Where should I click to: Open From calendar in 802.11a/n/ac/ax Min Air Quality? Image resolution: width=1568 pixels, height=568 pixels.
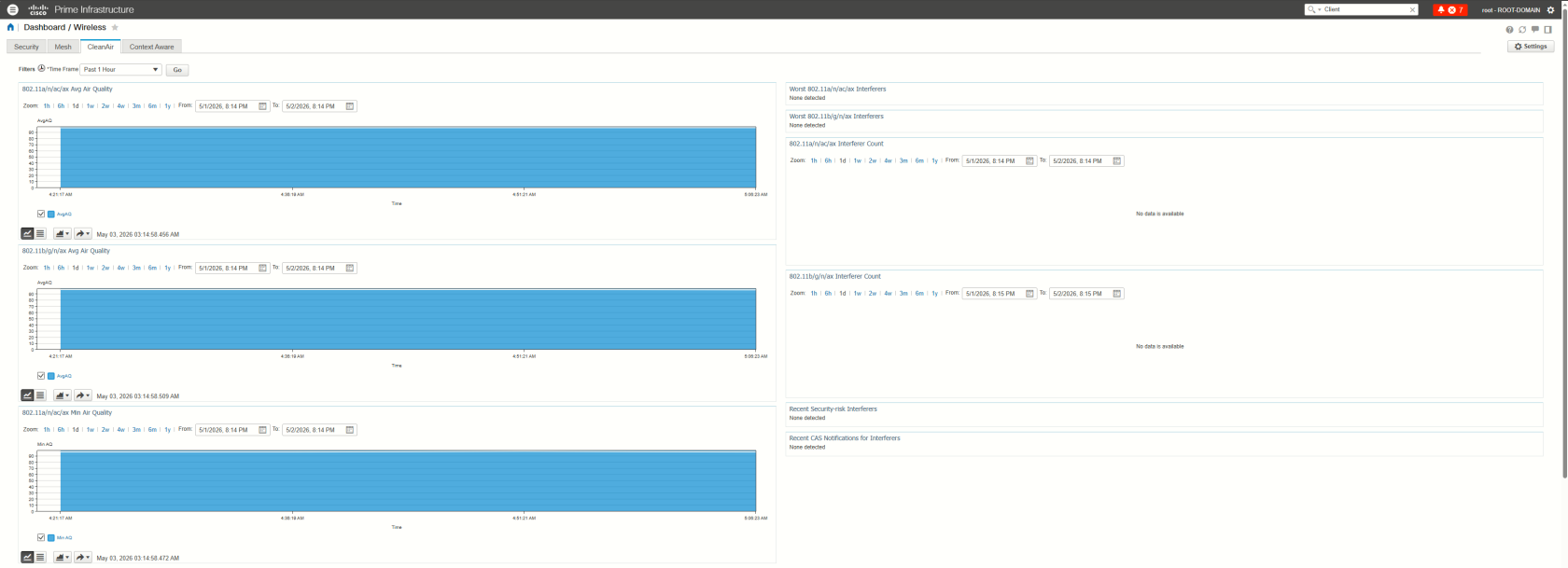tap(263, 430)
